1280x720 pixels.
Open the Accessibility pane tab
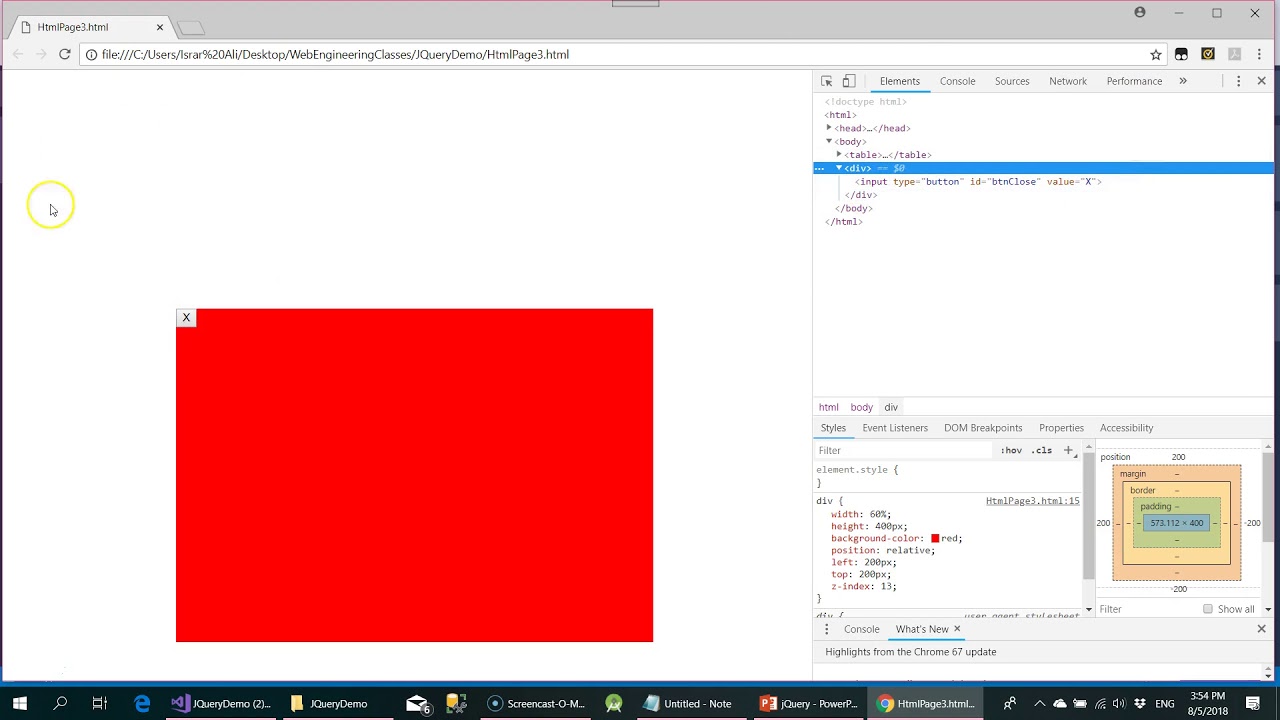coord(1126,428)
